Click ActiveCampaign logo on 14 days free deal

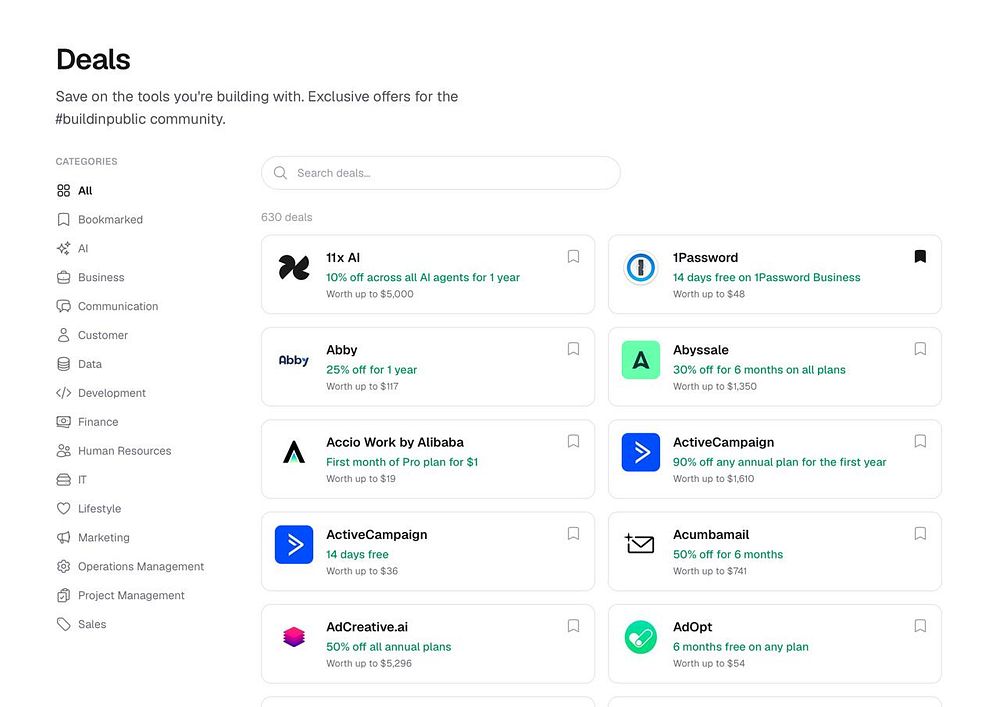pos(294,544)
